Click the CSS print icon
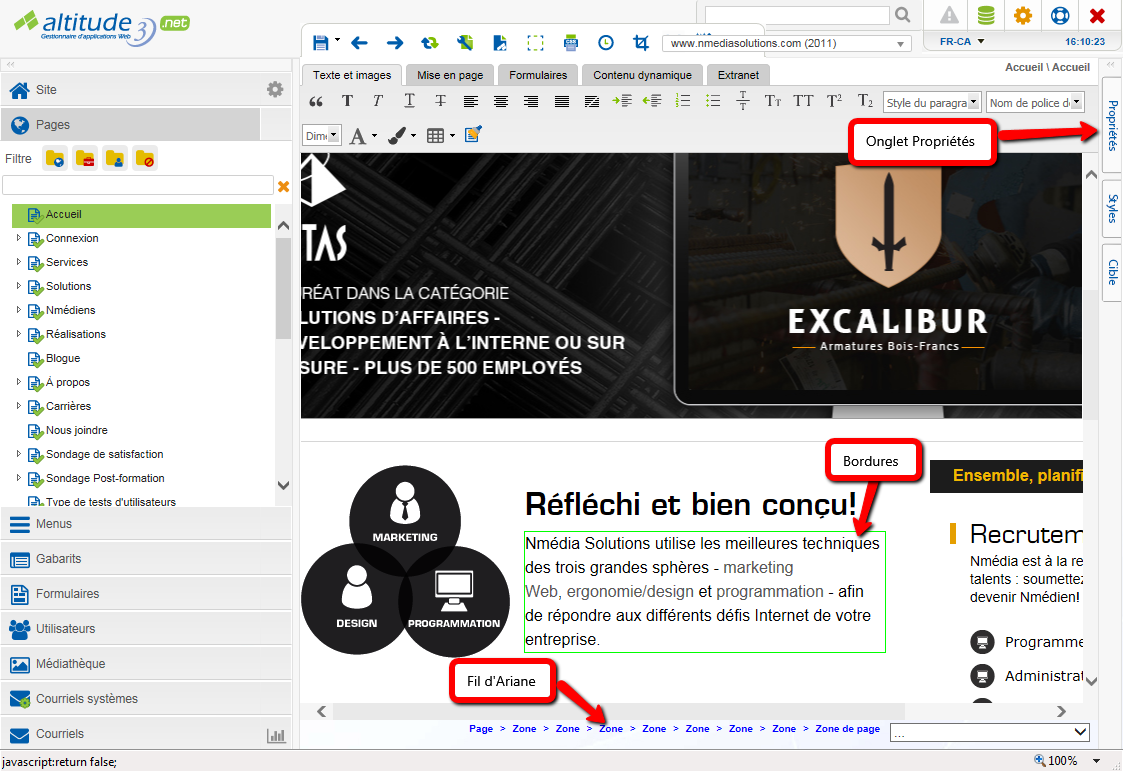This screenshot has width=1123, height=772. pyautogui.click(x=571, y=43)
